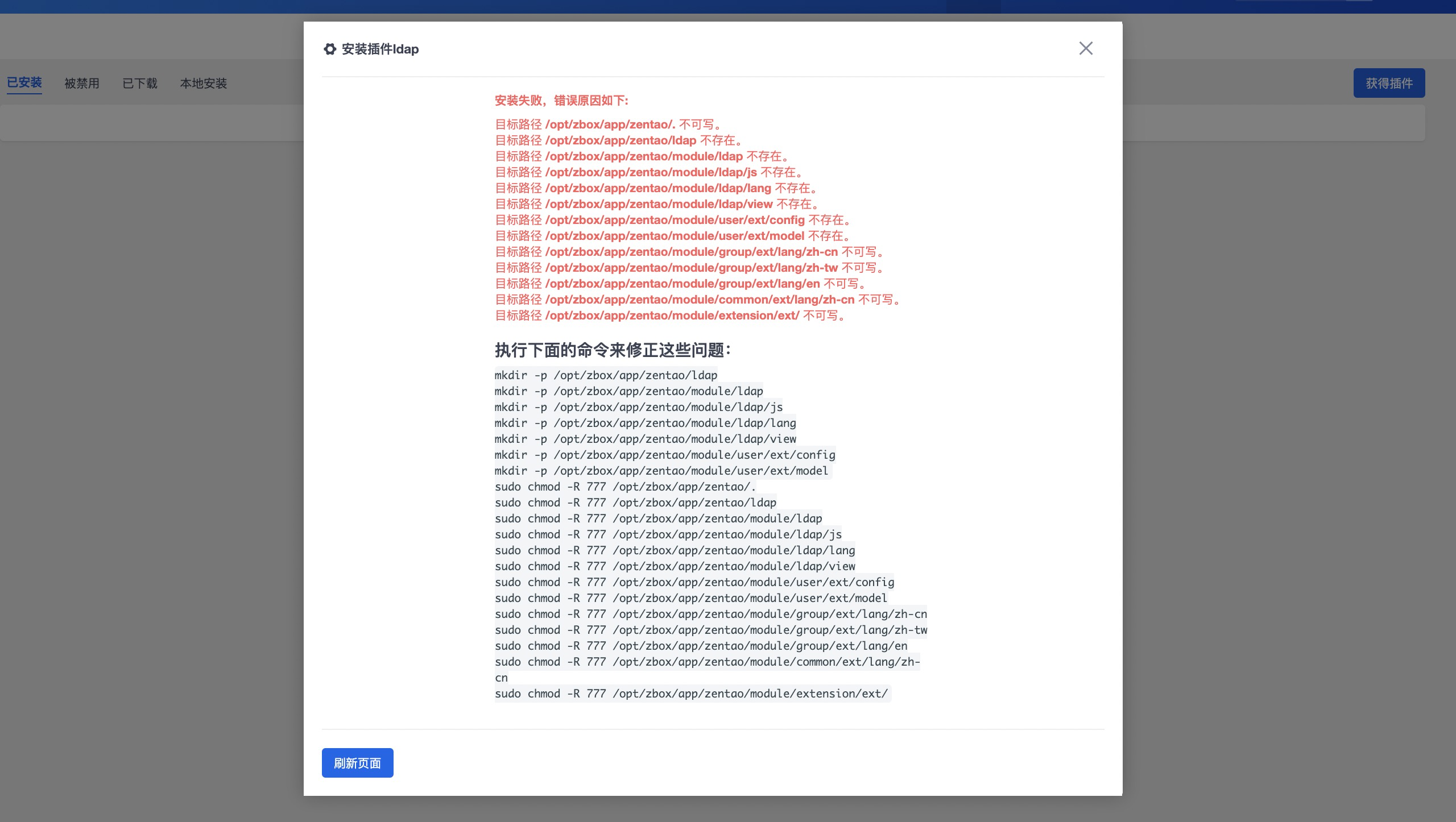This screenshot has height=822, width=1456.
Task: Click command sudo chmod 777 module/extension/ext/
Action: coord(692,694)
